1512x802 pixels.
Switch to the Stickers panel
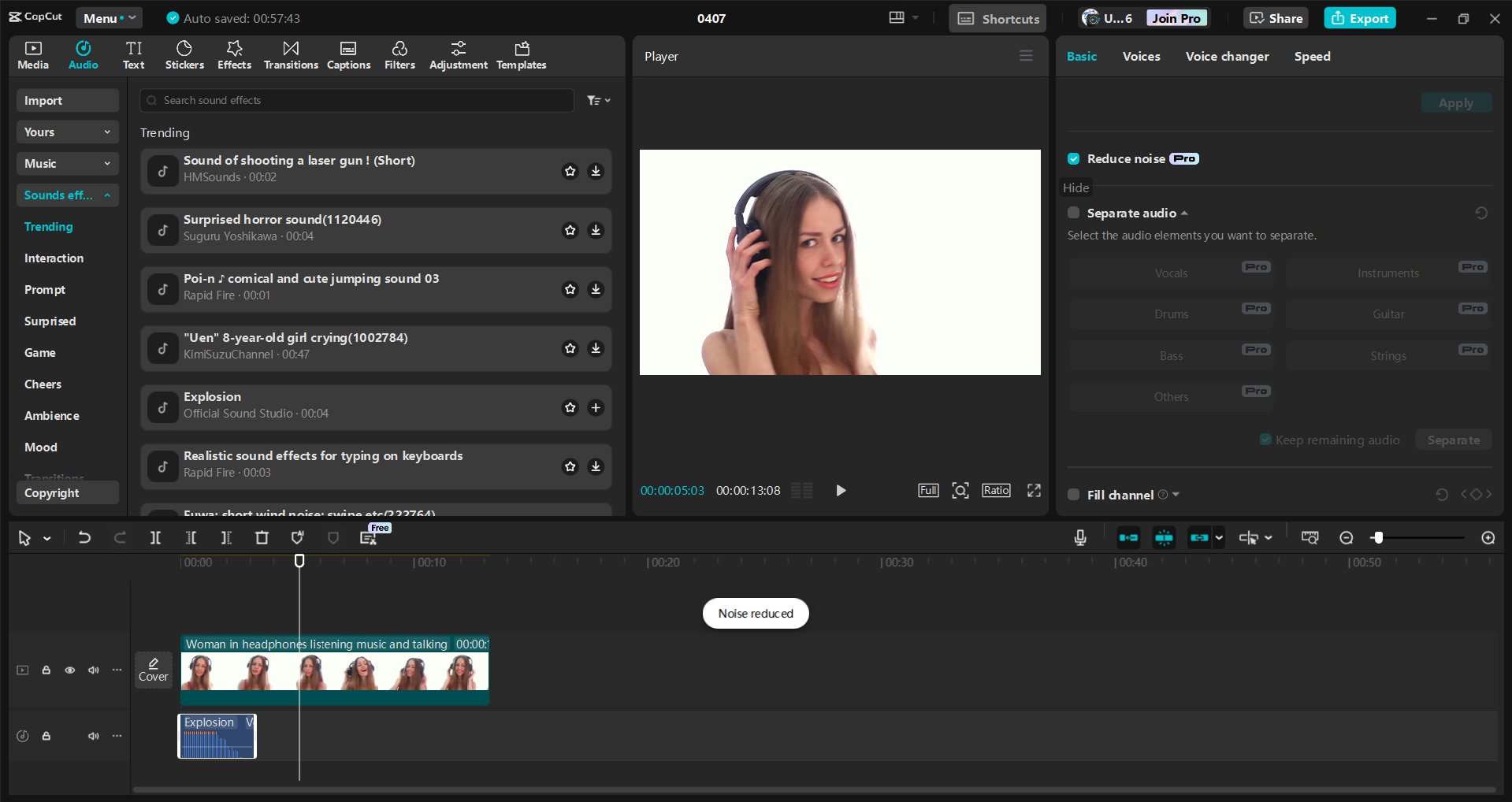(184, 55)
